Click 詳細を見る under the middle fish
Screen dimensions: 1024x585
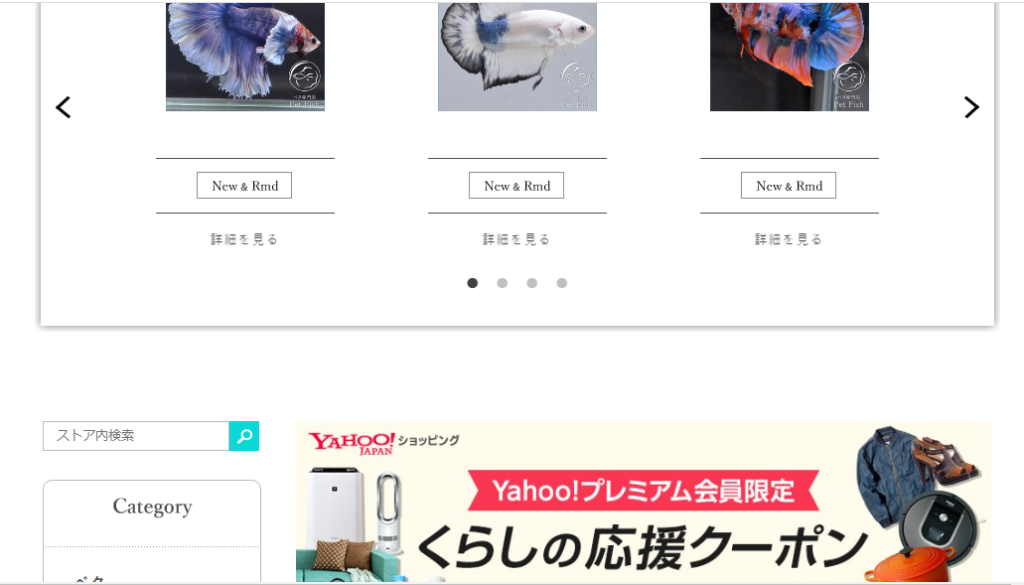[517, 239]
